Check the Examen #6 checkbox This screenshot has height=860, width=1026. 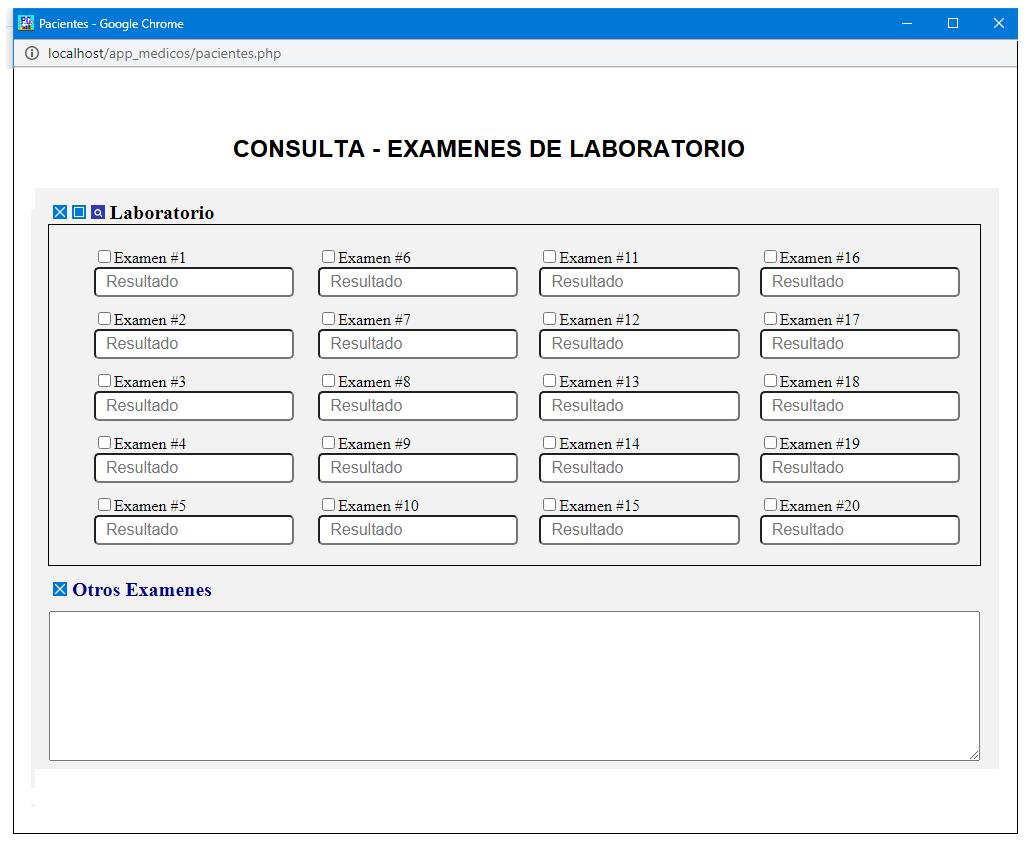[328, 257]
